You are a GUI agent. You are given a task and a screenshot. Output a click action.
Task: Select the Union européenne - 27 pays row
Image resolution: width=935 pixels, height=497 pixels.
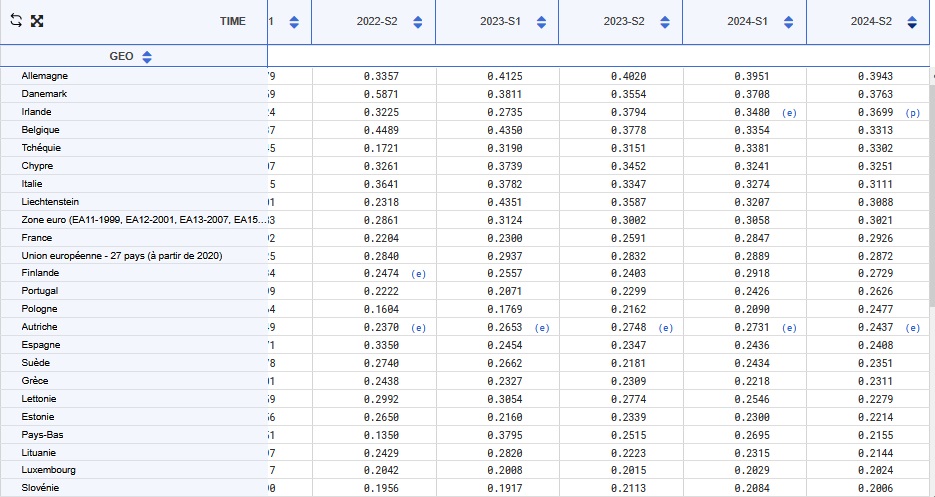[x=122, y=255]
